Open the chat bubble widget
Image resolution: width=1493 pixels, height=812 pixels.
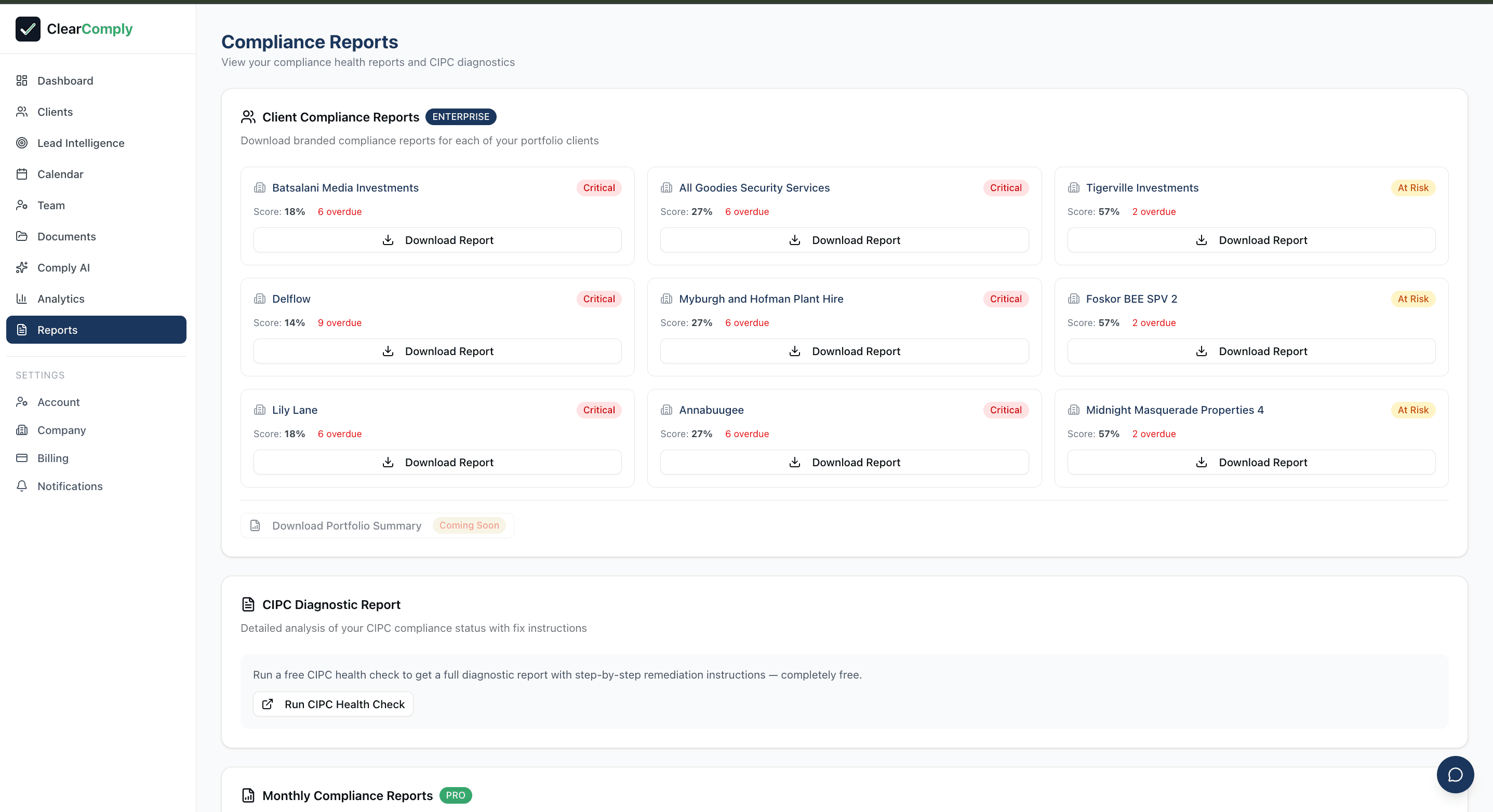coord(1455,775)
